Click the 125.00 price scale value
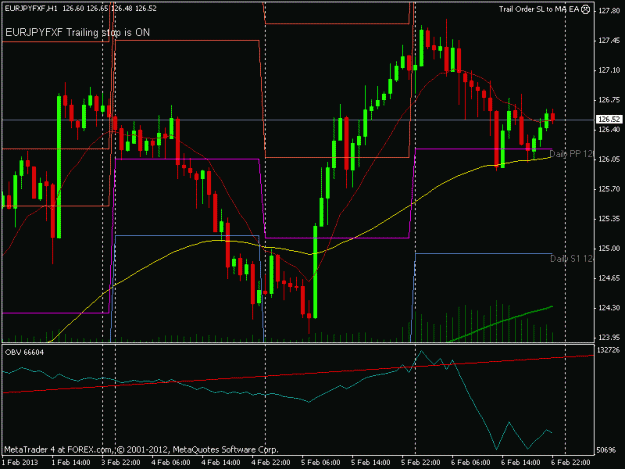The width and height of the screenshot is (625, 469). click(x=609, y=249)
